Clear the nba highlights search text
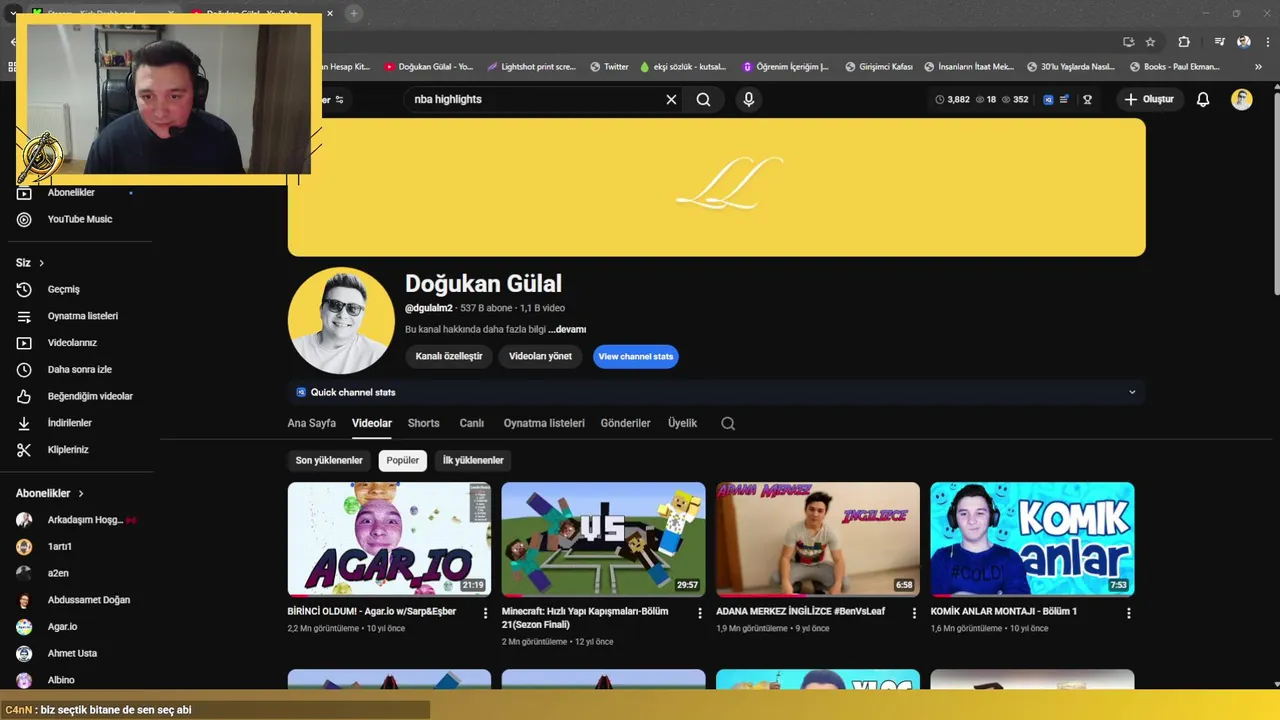 click(x=671, y=99)
